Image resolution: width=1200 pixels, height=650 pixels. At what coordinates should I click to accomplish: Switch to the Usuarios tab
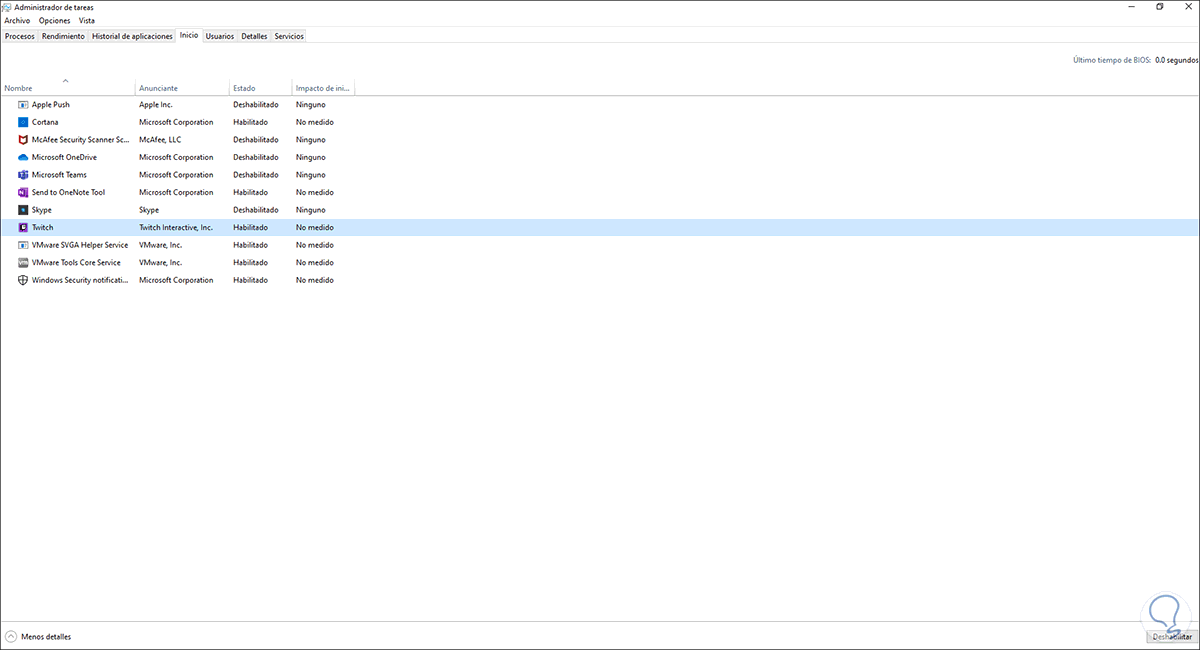[220, 36]
